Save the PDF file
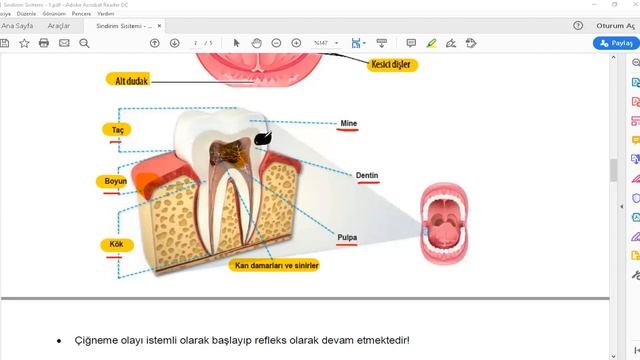This screenshot has height=360, width=640. [x=4, y=43]
